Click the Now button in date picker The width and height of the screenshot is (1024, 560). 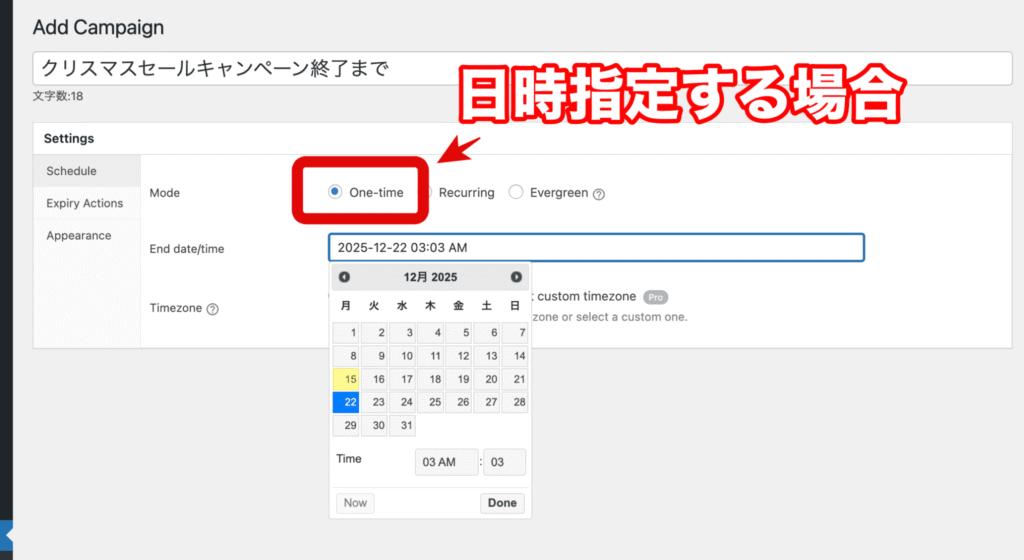coord(355,503)
